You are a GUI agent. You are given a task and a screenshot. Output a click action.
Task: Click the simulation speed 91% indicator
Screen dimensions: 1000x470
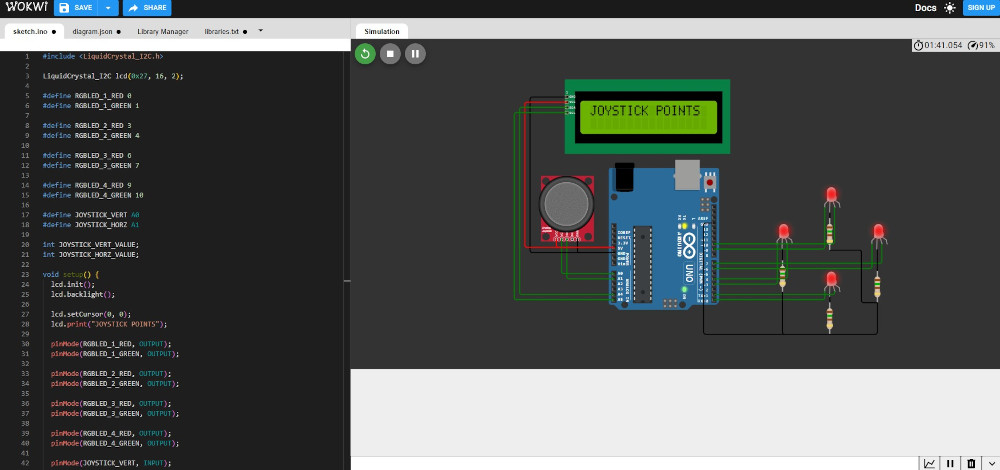pyautogui.click(x=982, y=45)
